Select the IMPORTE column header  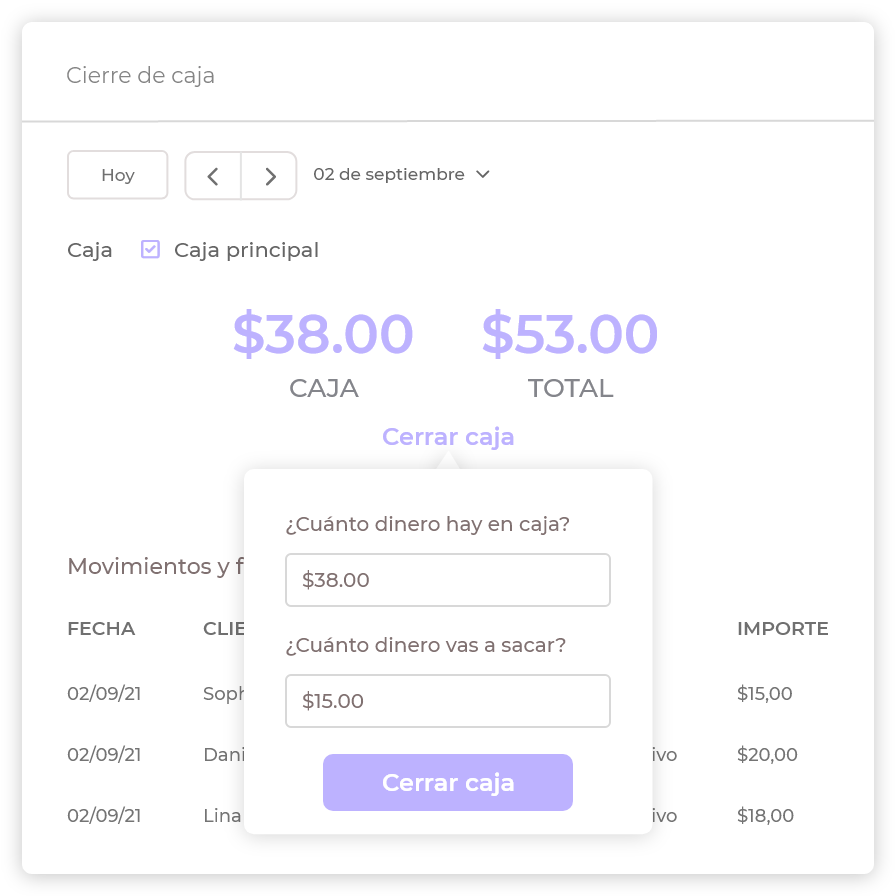pyautogui.click(x=782, y=629)
